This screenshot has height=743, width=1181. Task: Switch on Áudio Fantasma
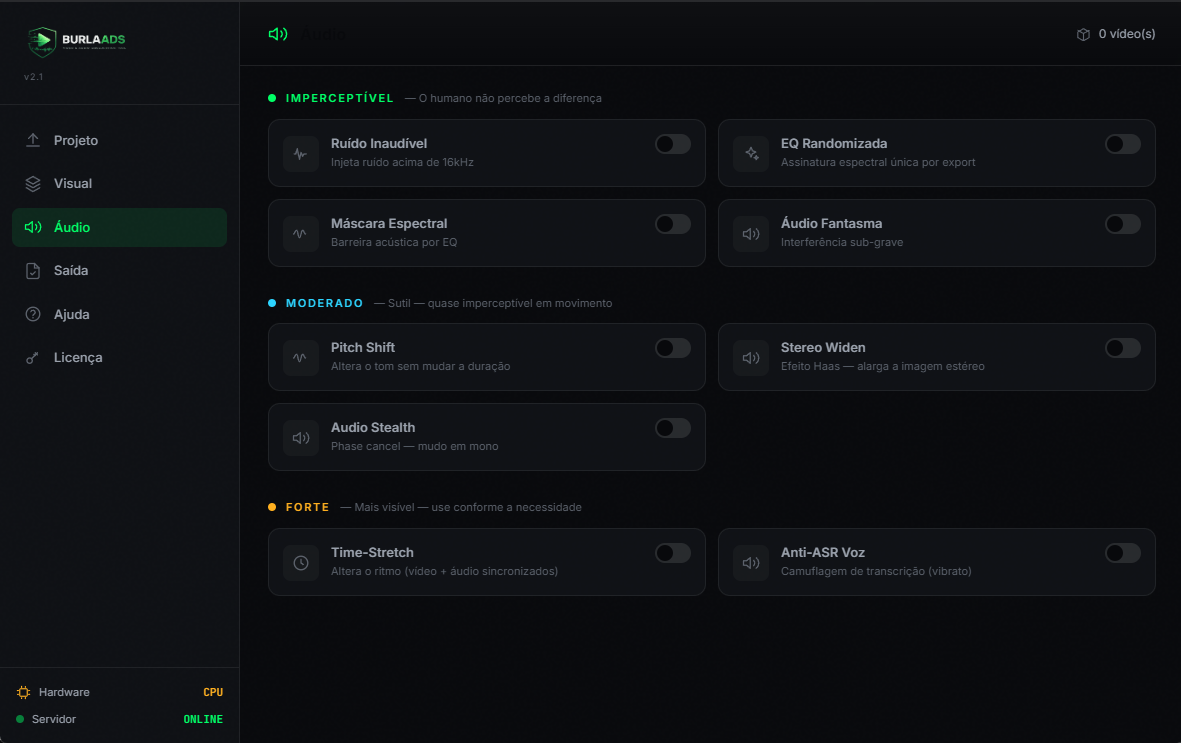coord(1122,224)
